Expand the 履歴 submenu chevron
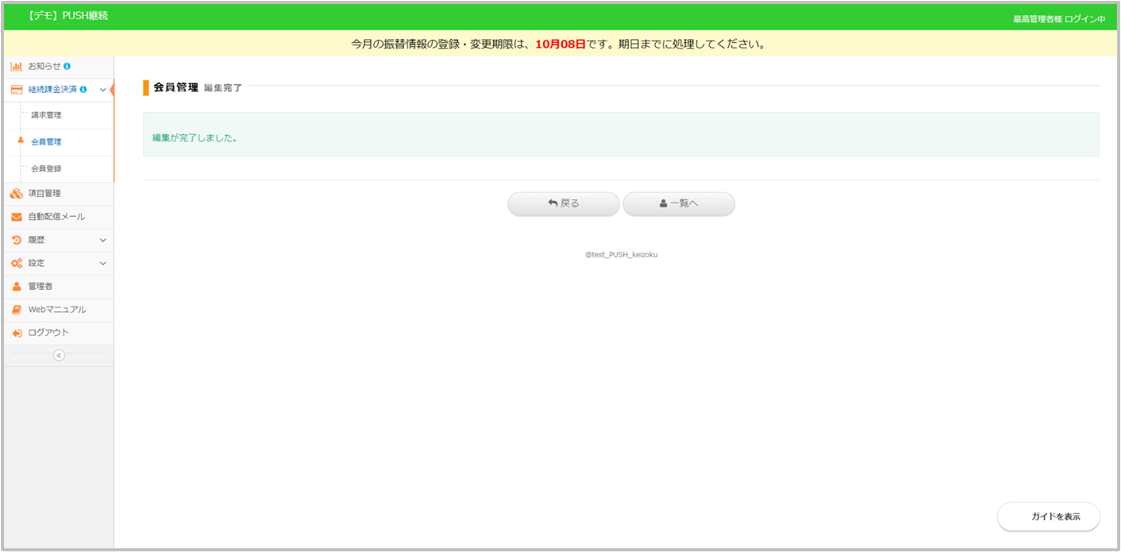Viewport: 1121px width, 552px height. 102,240
